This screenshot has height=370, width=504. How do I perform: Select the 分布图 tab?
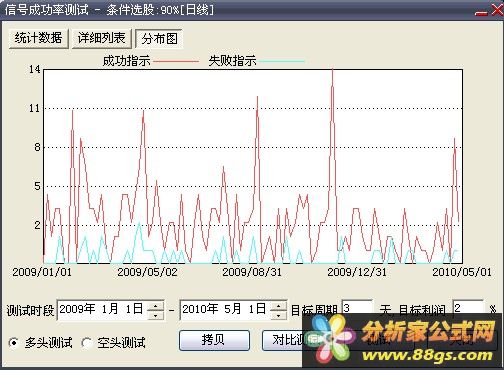[x=159, y=39]
